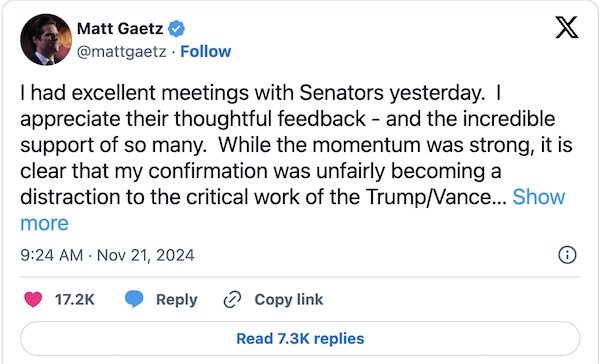Open the circled info icon
Screen dimensions: 600x364
click(x=567, y=255)
